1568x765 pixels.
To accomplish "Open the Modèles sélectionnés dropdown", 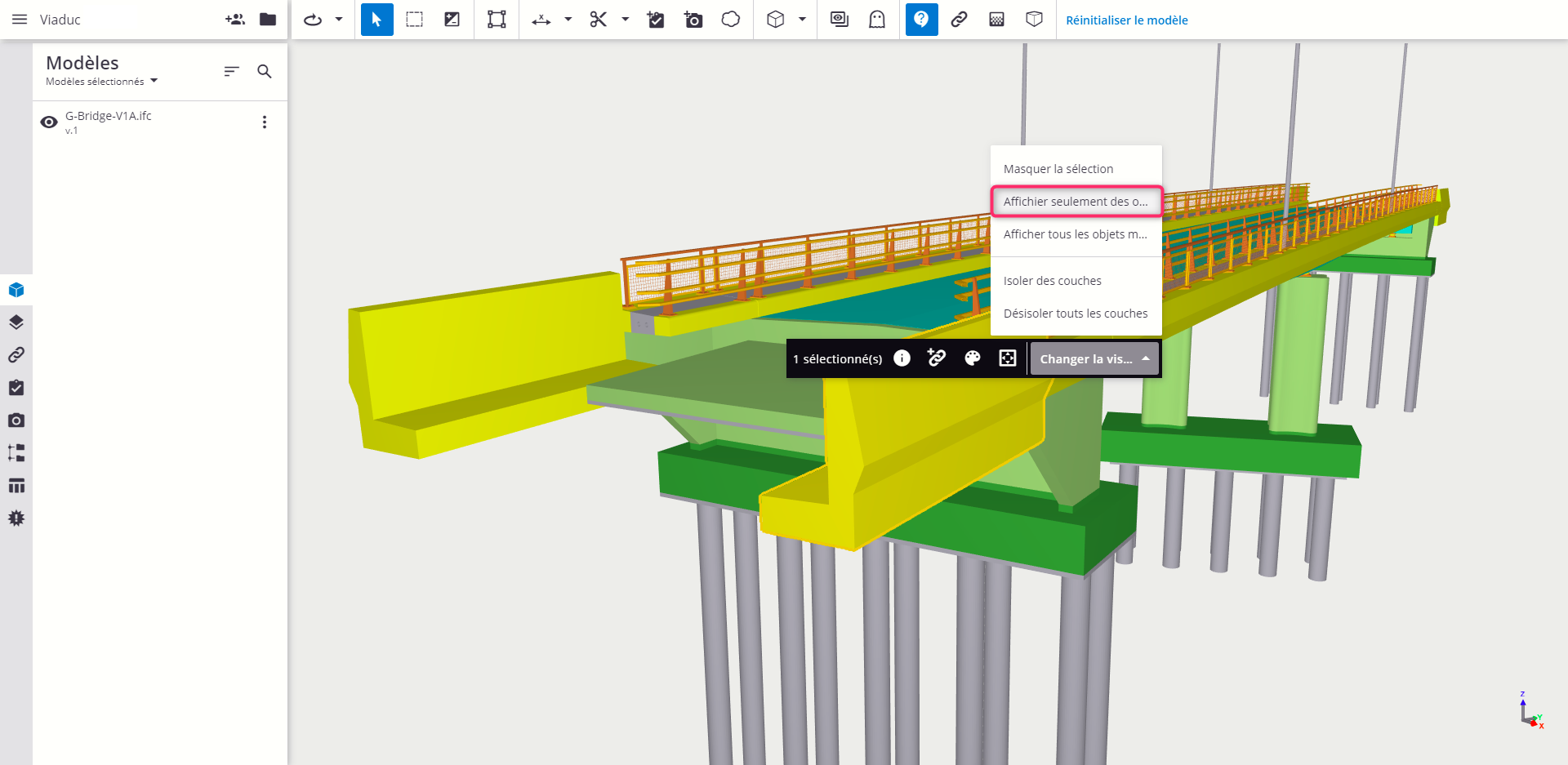I will [x=100, y=81].
